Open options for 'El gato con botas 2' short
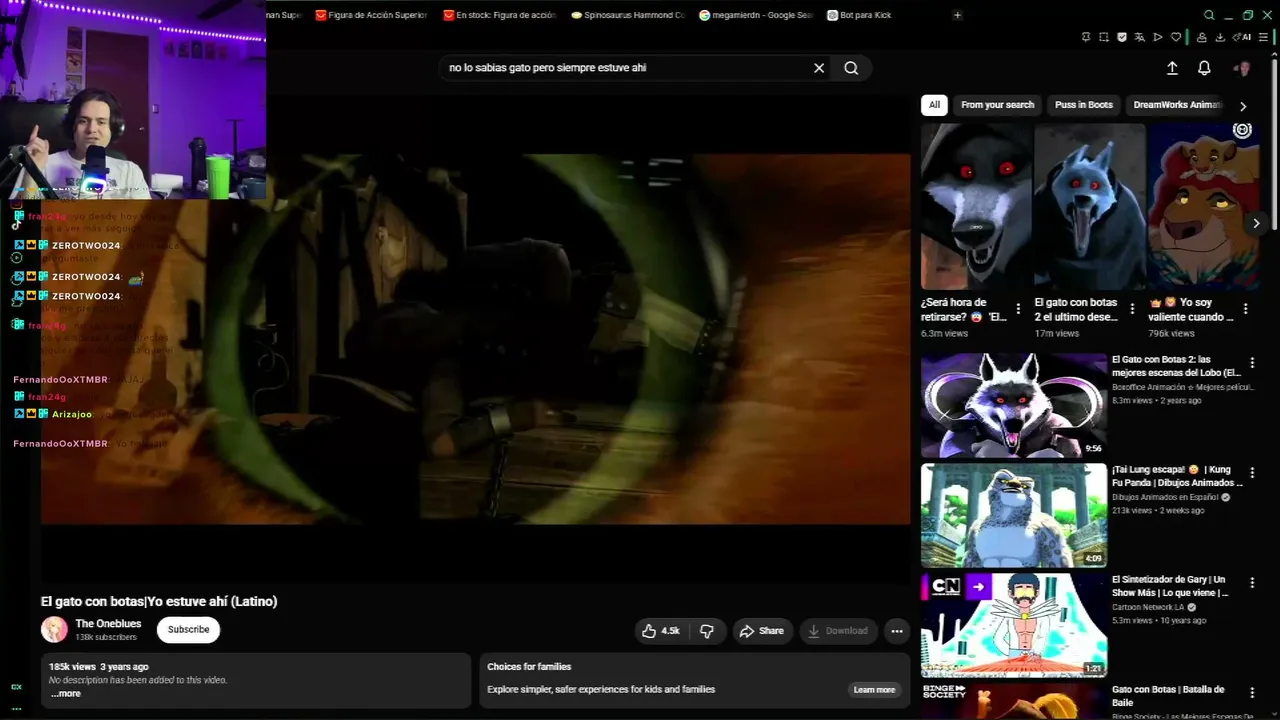1280x720 pixels. (1132, 309)
